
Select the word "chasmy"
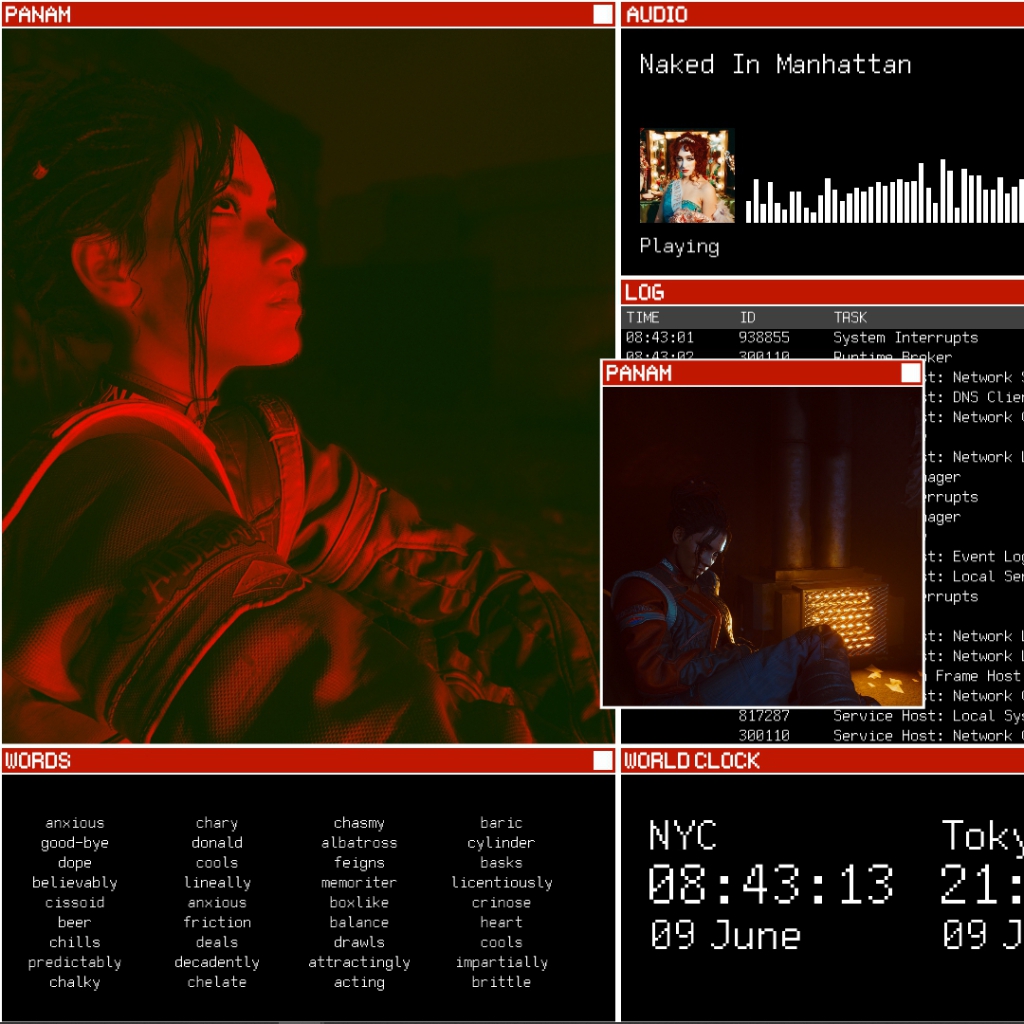click(359, 824)
